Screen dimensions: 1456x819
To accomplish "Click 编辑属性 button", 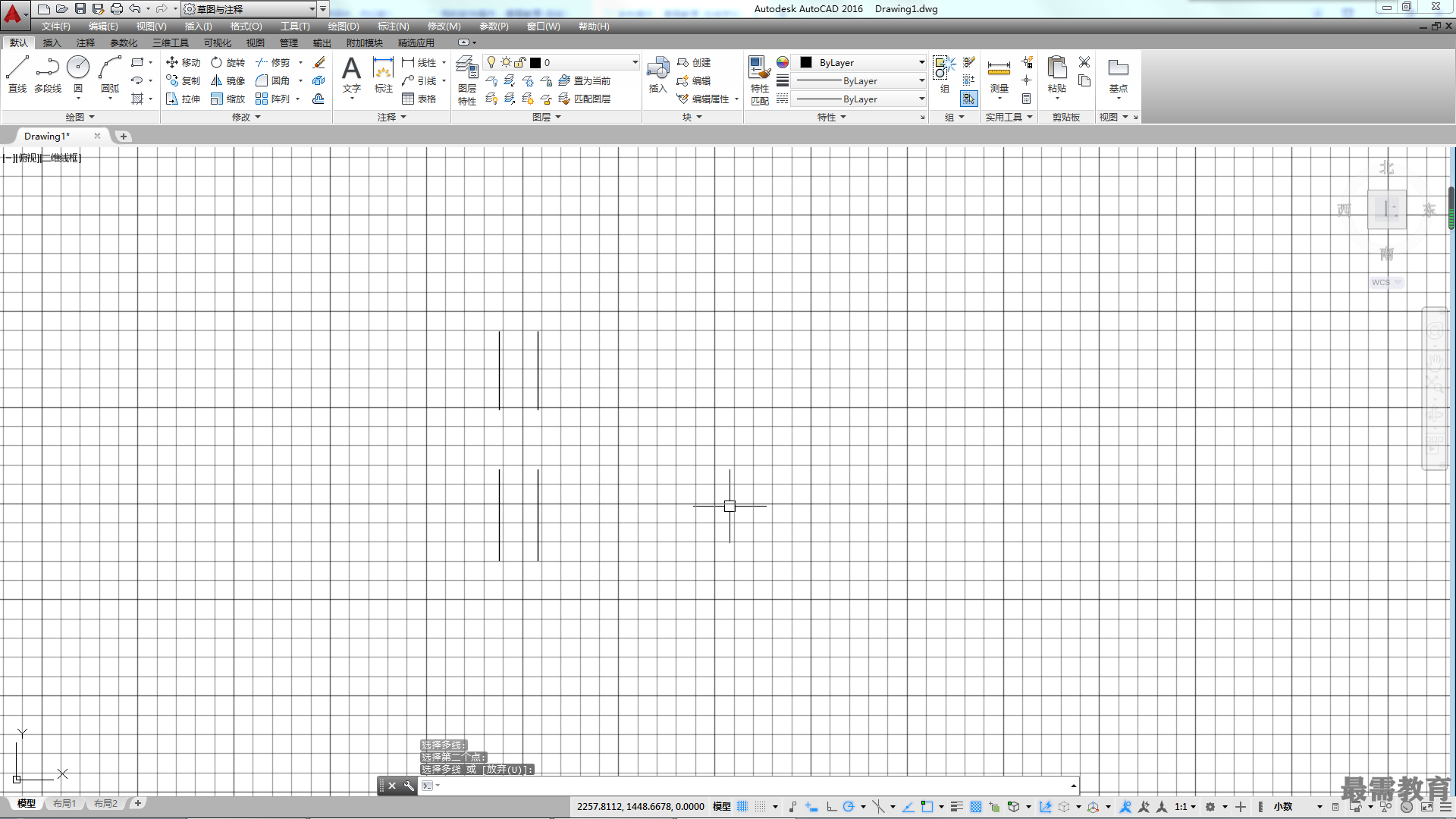I will point(703,99).
